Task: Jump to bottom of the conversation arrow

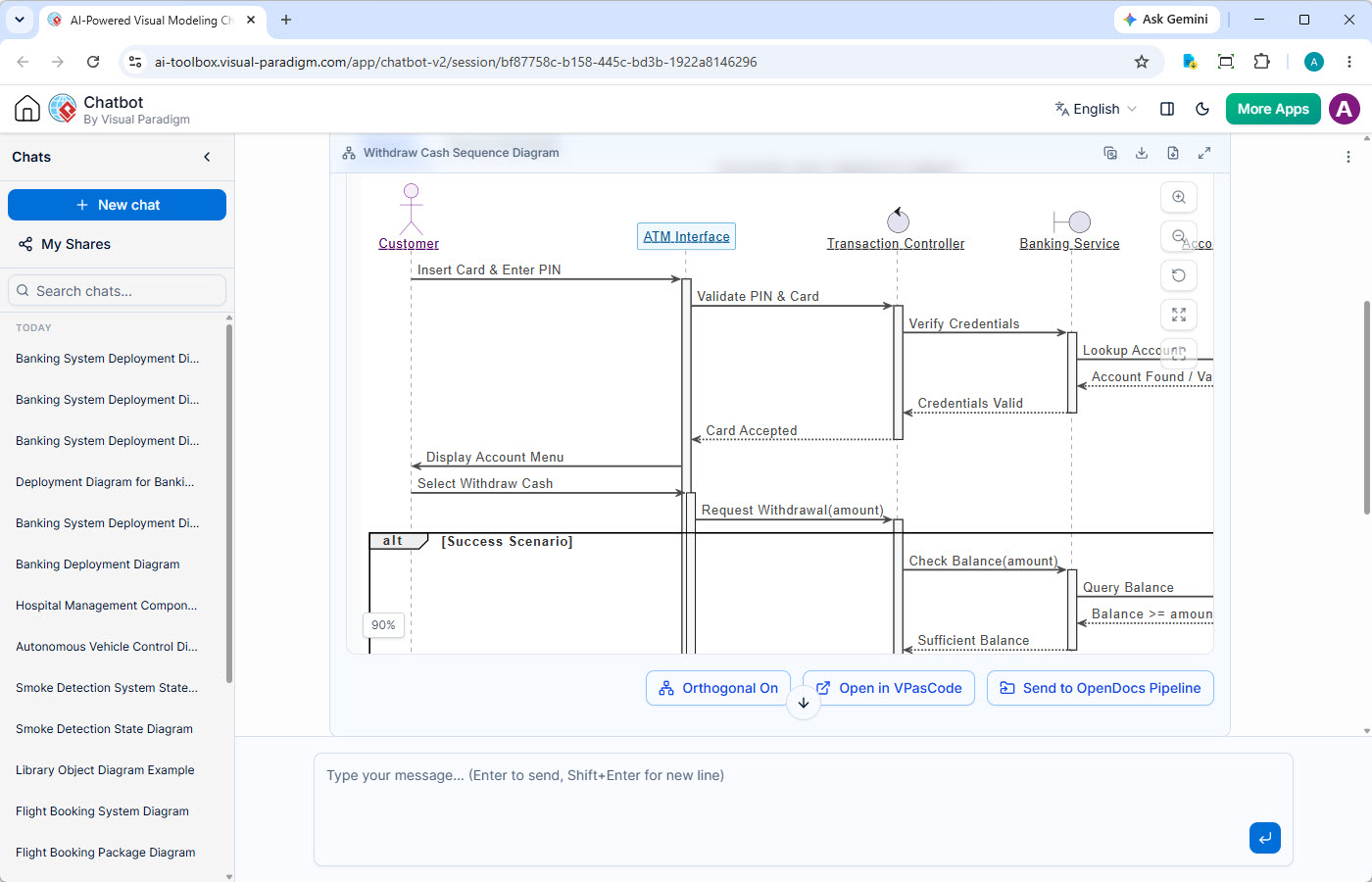Action: [x=804, y=703]
